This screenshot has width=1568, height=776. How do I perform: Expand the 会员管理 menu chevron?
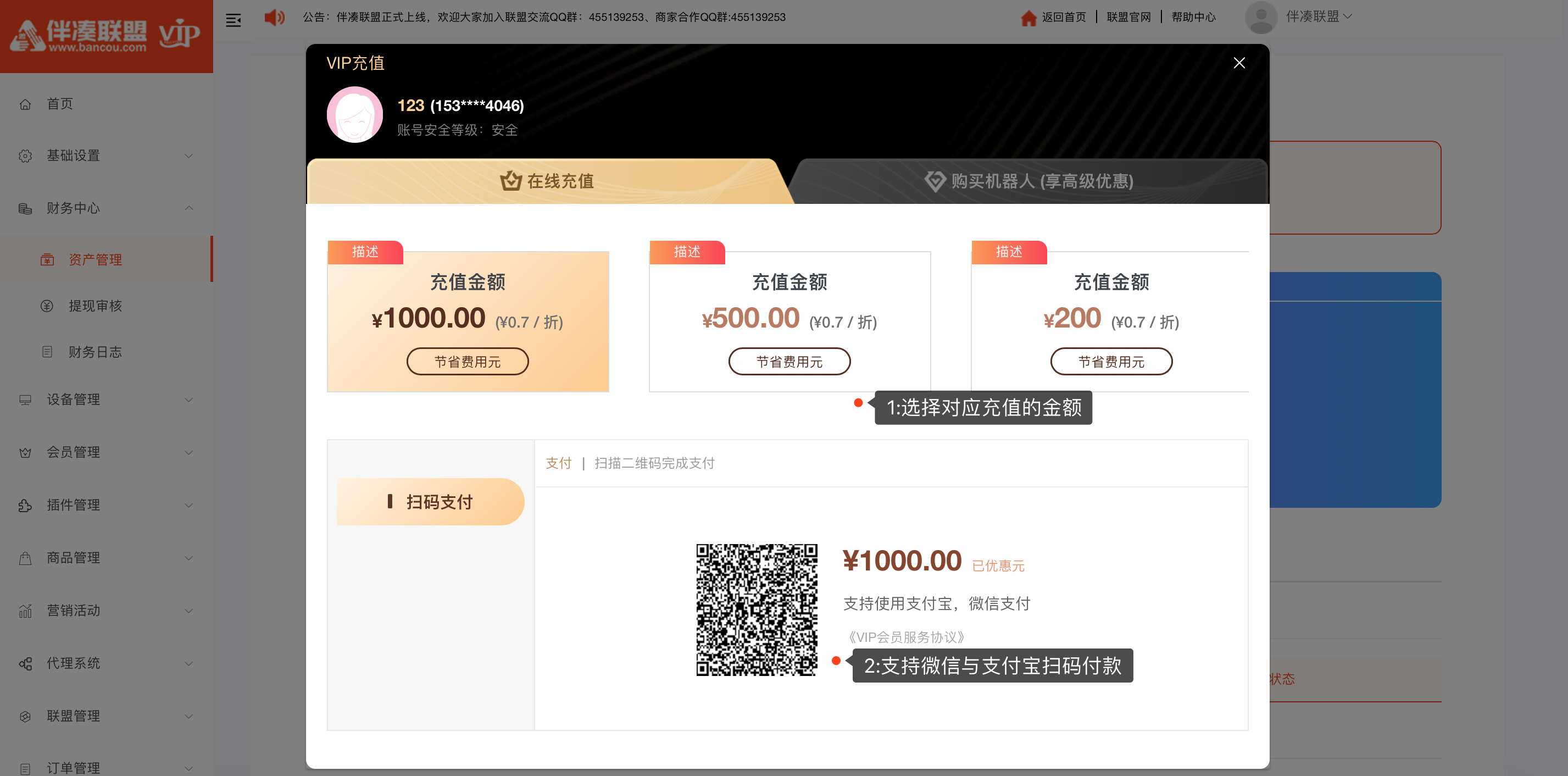coord(188,452)
